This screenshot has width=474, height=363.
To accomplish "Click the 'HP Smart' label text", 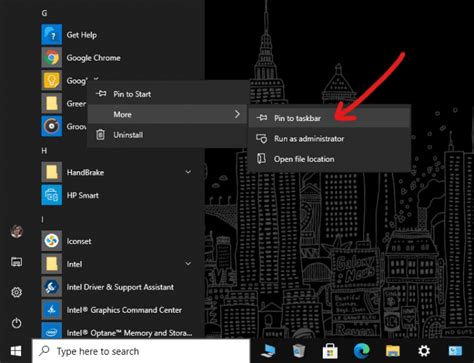I will pos(83,195).
